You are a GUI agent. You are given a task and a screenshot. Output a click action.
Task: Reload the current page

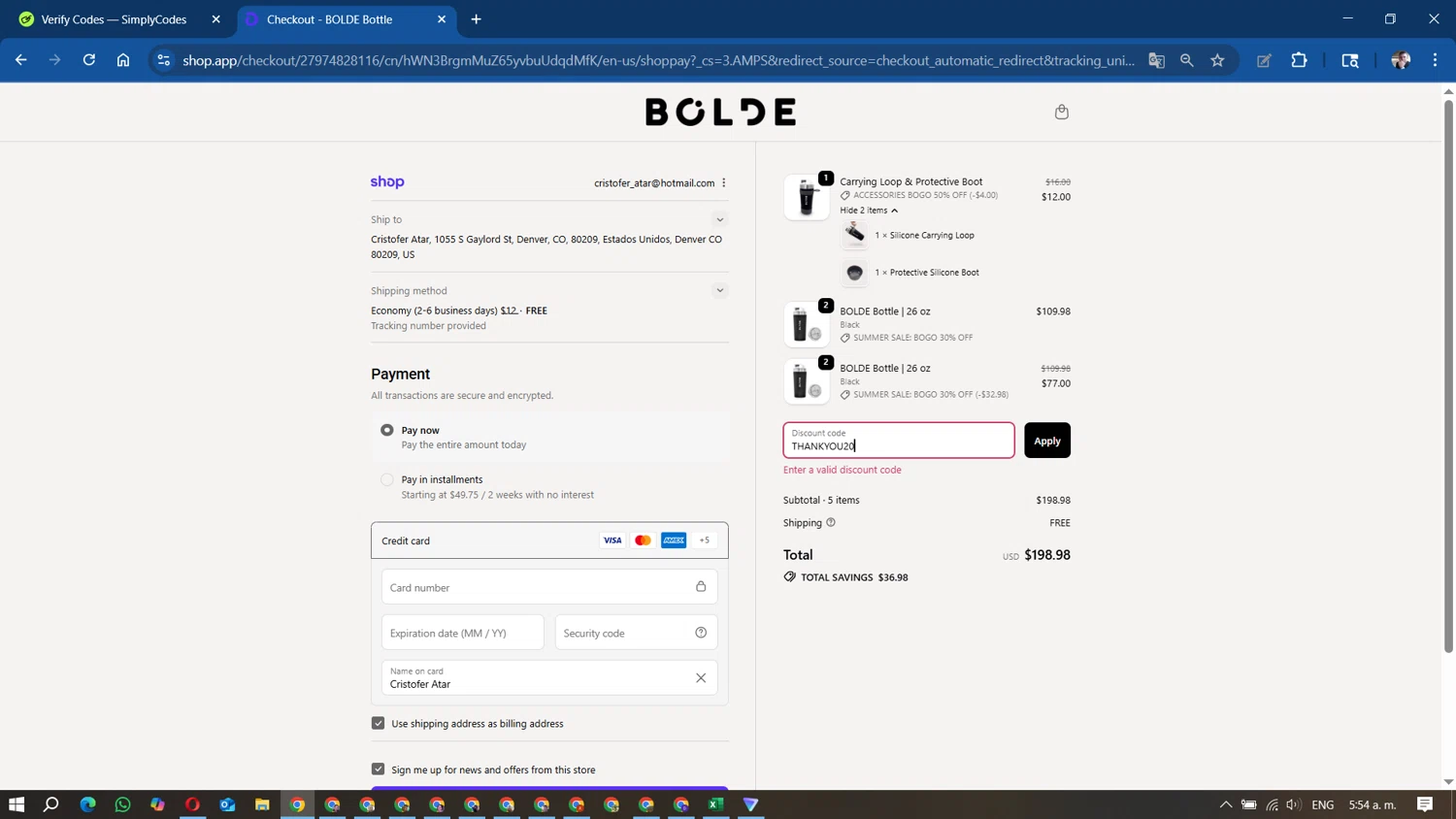(89, 60)
